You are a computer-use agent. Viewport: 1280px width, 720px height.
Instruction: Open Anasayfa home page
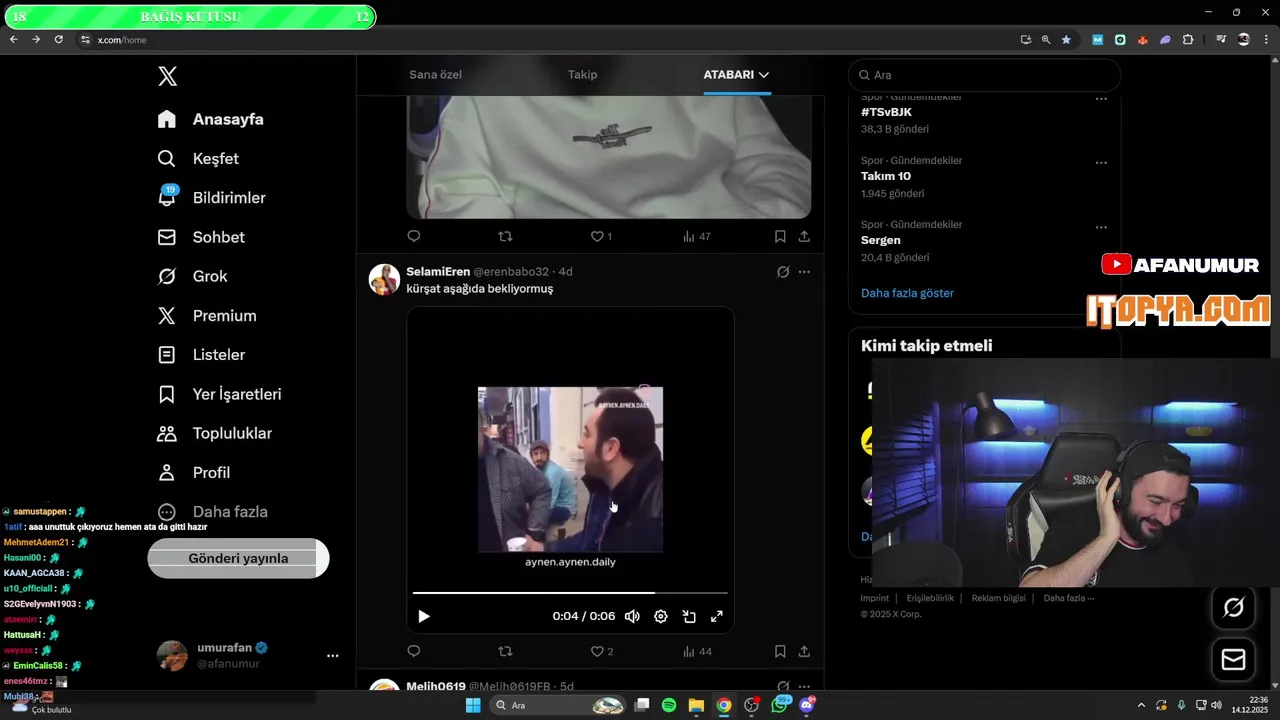(x=211, y=119)
